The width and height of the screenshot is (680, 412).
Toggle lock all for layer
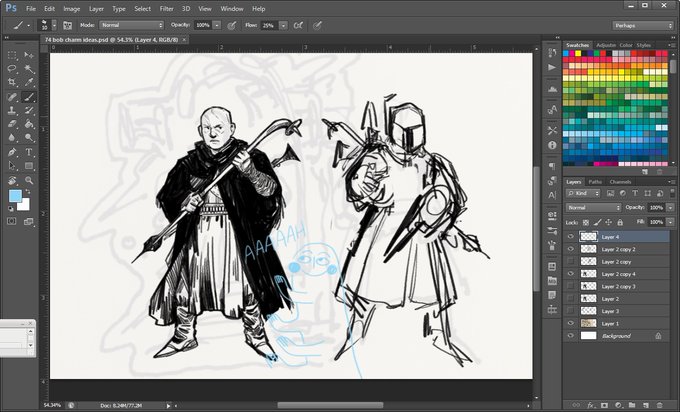click(x=620, y=222)
